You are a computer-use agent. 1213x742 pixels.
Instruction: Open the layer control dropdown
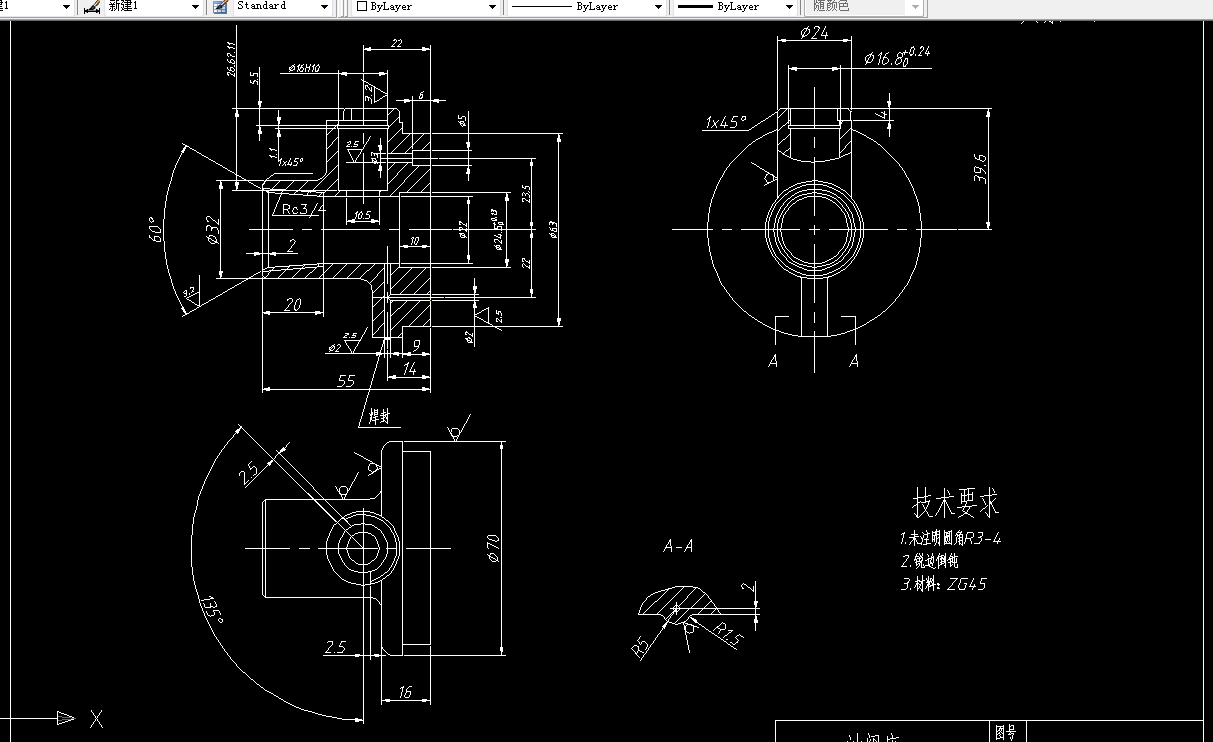coord(65,7)
